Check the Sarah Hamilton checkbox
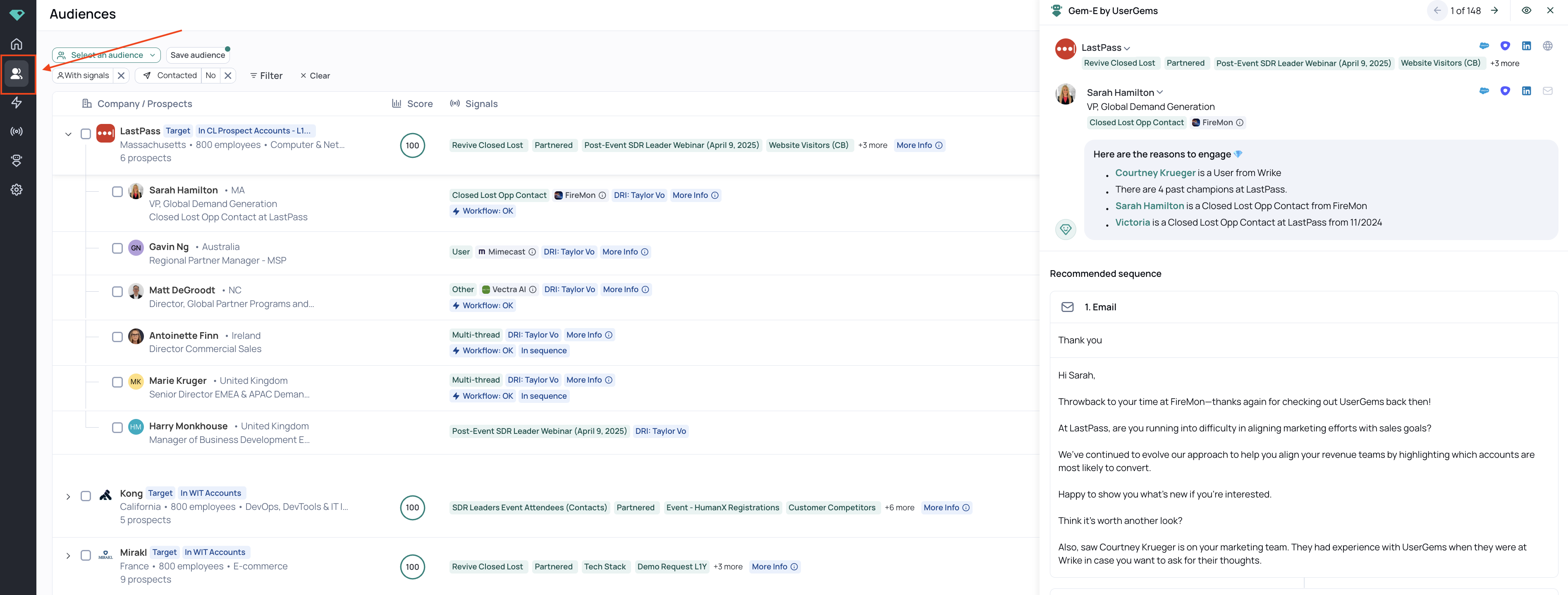1568x595 pixels. [x=117, y=192]
